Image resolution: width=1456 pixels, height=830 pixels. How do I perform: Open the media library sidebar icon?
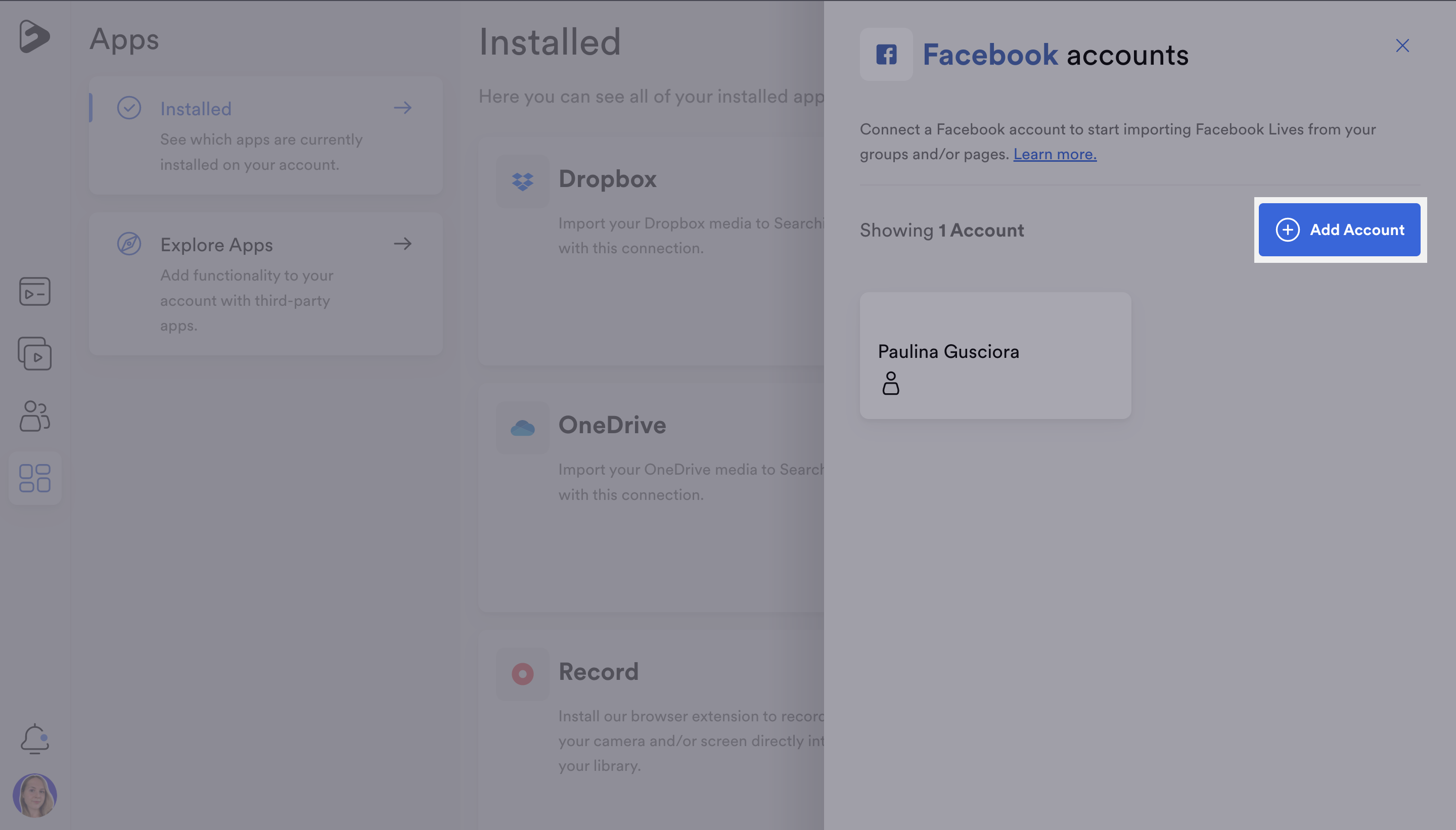pos(35,291)
